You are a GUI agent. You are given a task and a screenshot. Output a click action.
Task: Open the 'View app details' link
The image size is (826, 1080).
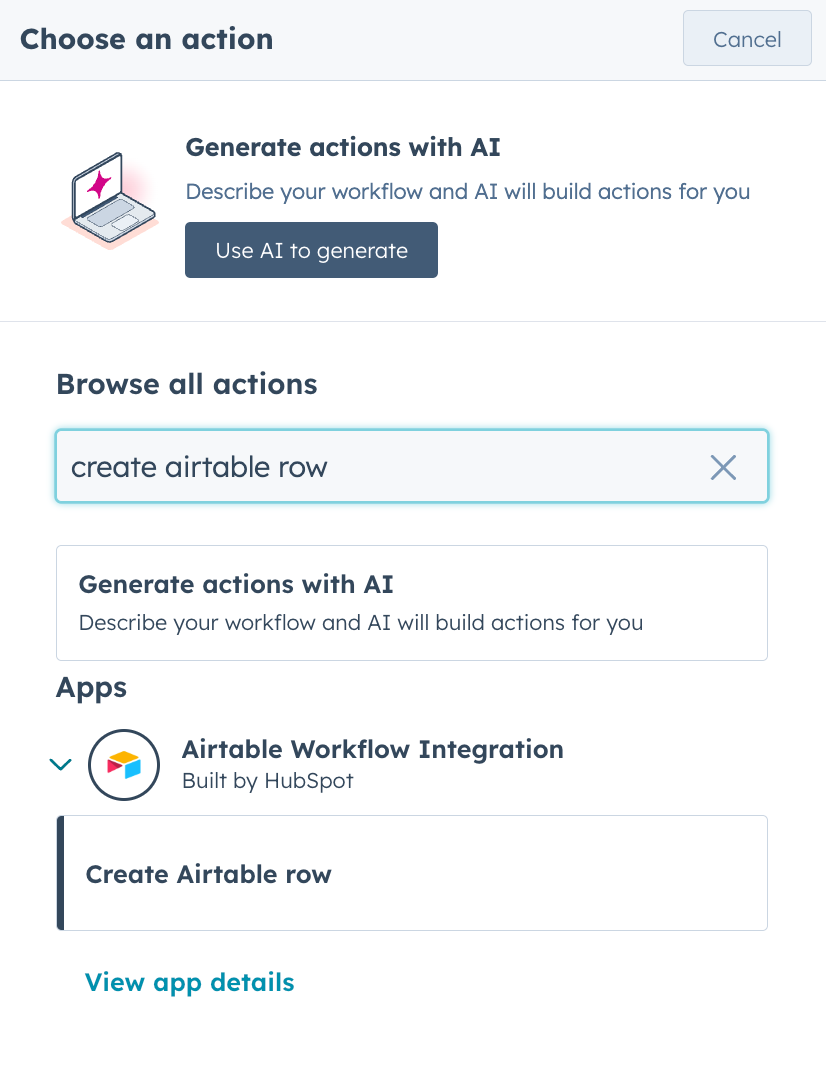189,982
